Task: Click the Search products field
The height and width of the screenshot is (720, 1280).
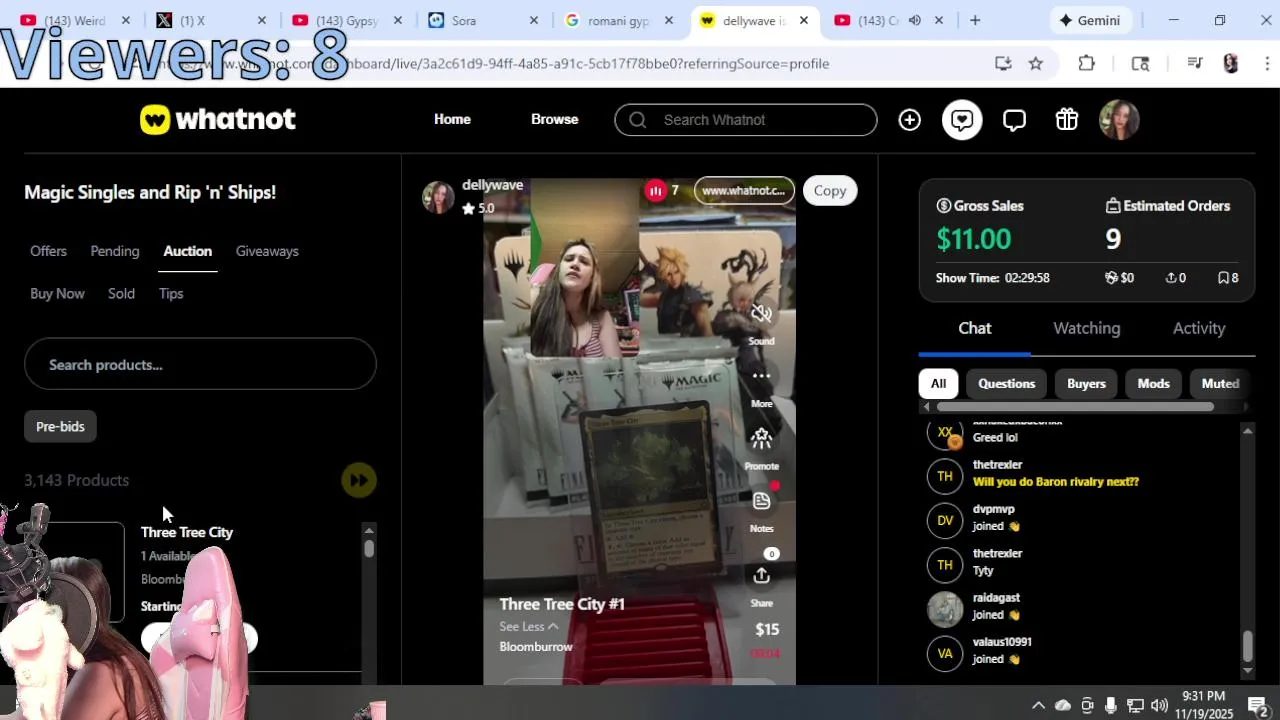Action: [200, 364]
